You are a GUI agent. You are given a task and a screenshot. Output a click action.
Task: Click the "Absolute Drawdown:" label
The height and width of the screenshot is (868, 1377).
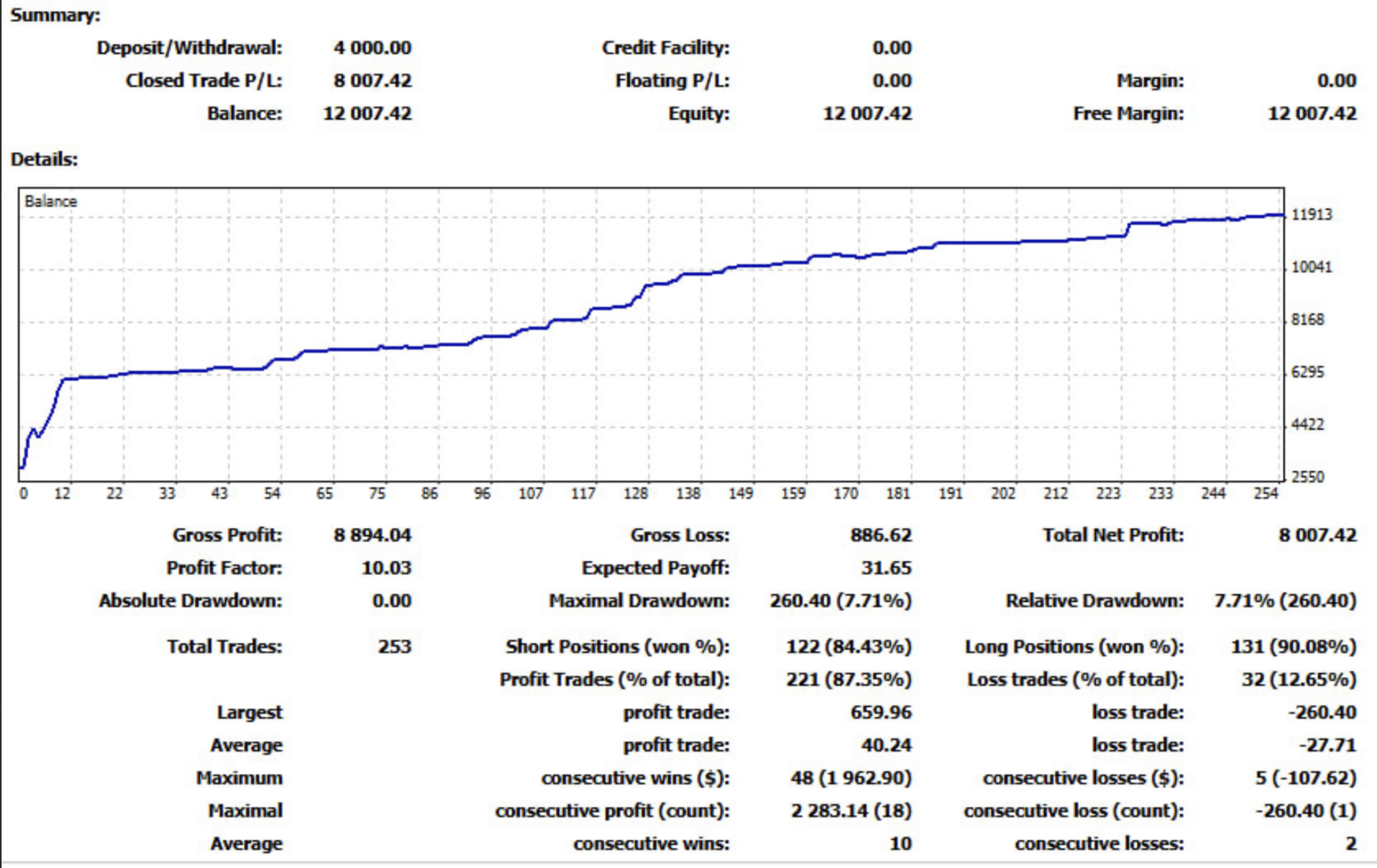click(x=190, y=601)
